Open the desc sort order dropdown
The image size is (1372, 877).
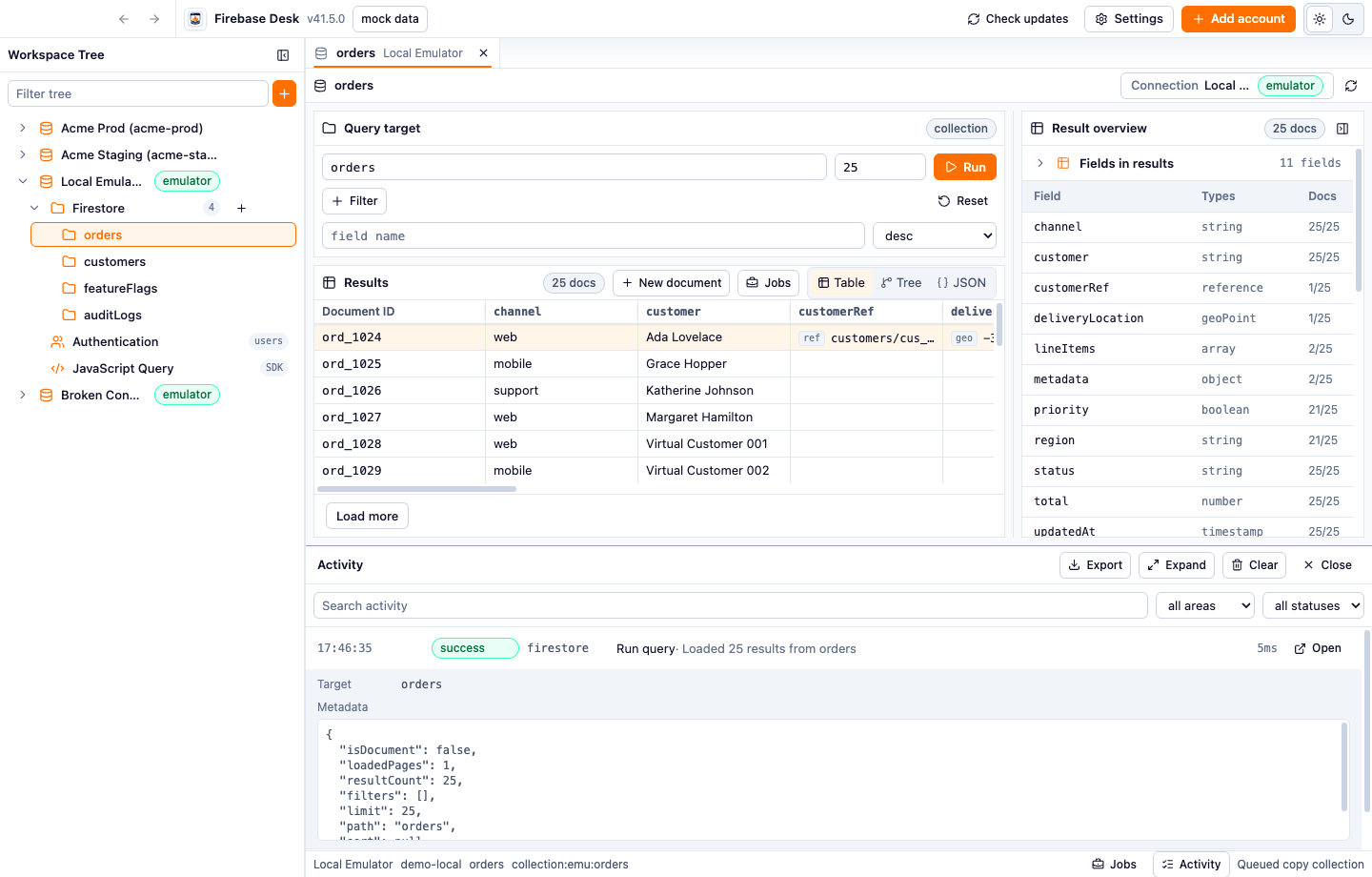coord(935,235)
